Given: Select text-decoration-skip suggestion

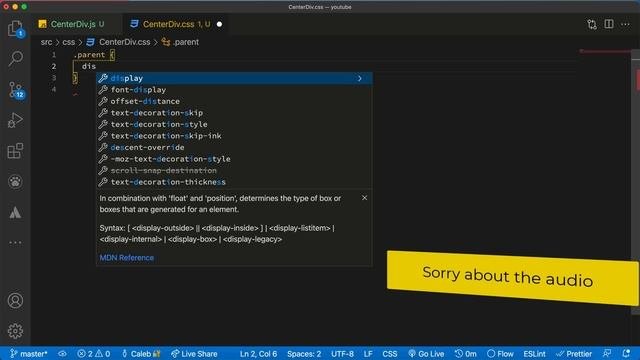Looking at the screenshot, I should [234, 113].
